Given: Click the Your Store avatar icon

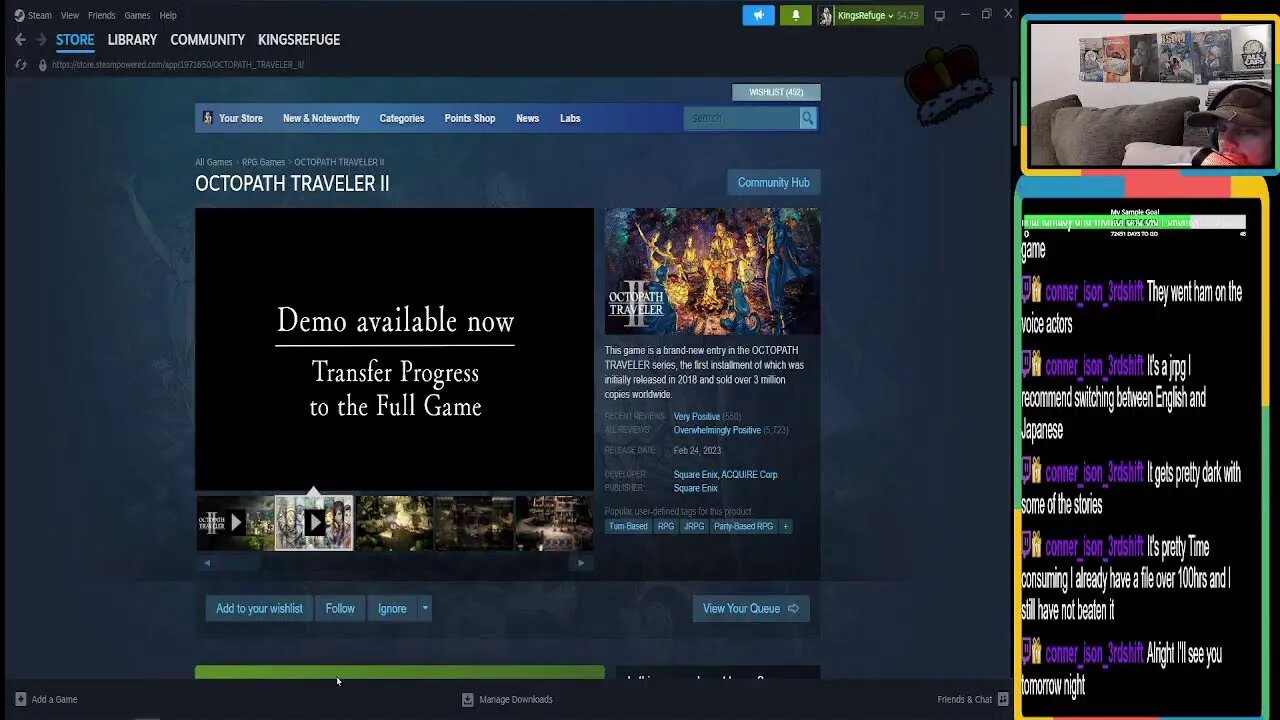Looking at the screenshot, I should (x=207, y=118).
